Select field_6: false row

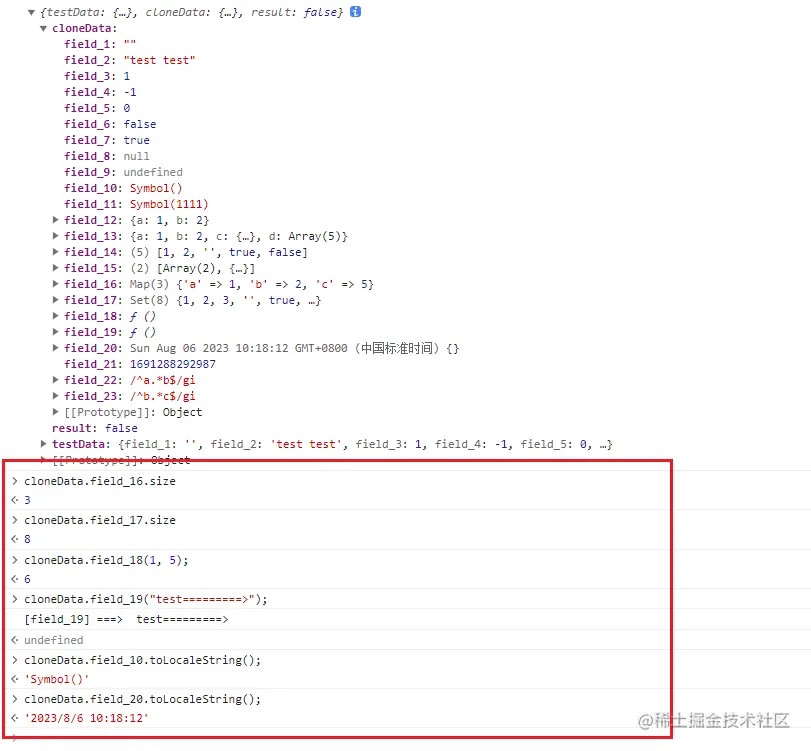point(110,124)
